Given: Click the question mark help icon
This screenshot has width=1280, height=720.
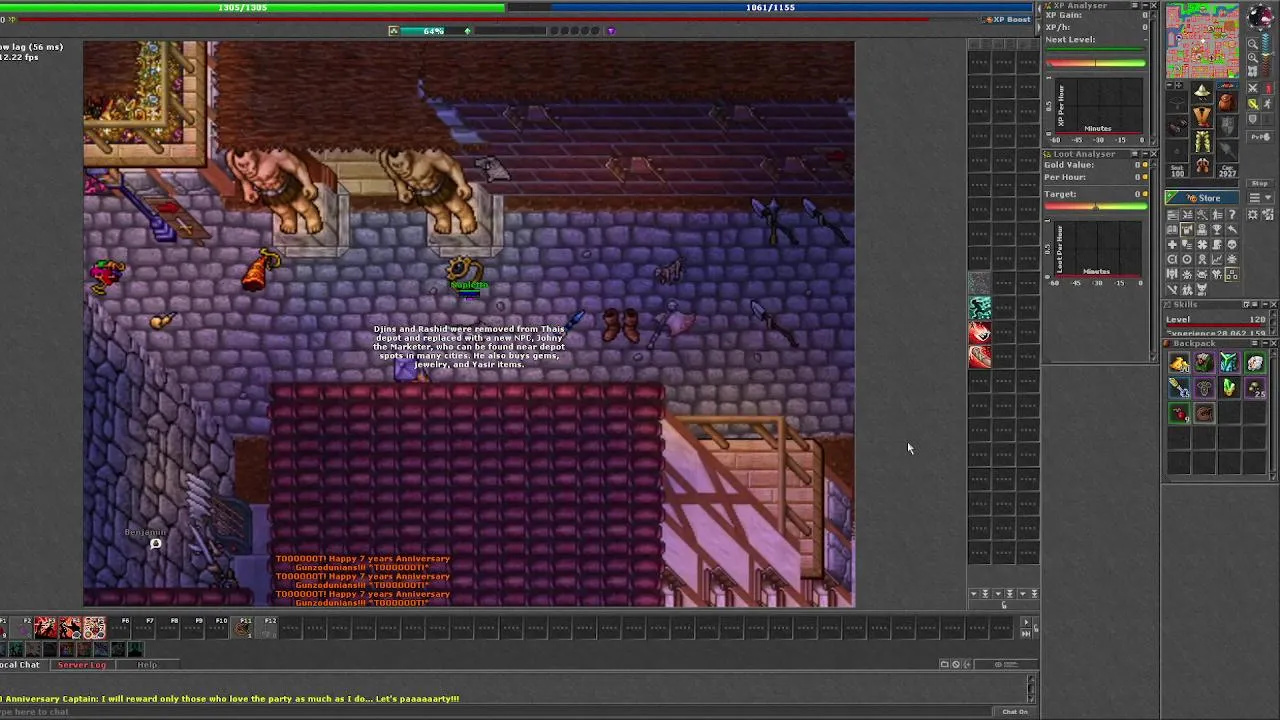Looking at the screenshot, I should pos(1232,215).
